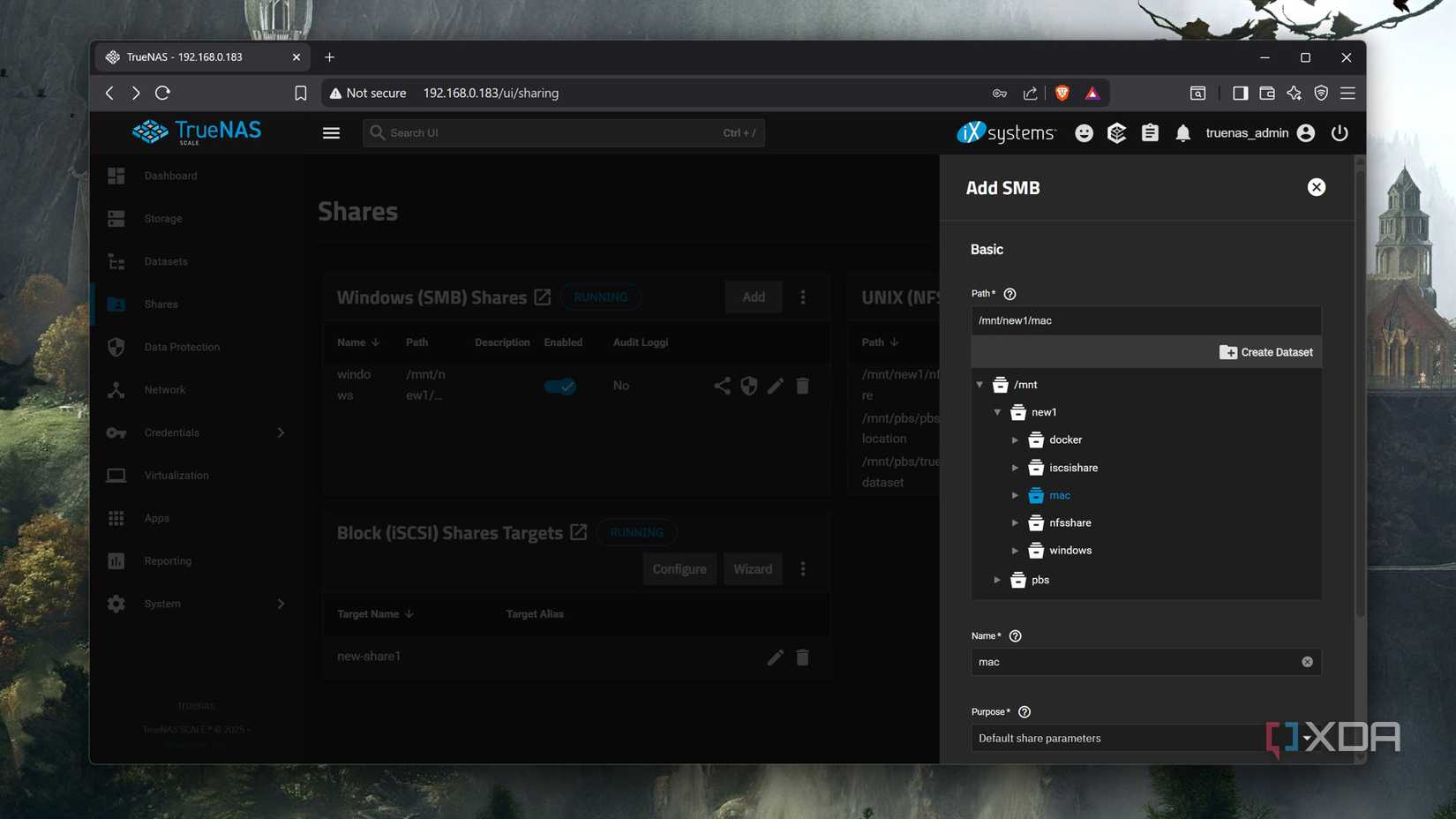Open the Brave Shields icon in address bar
This screenshot has height=819, width=1456.
tap(1062, 93)
